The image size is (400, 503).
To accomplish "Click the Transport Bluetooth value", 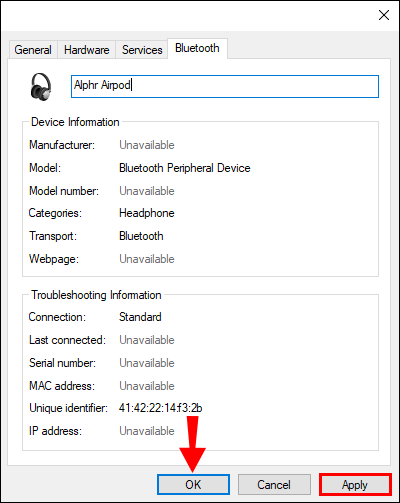I will [141, 236].
